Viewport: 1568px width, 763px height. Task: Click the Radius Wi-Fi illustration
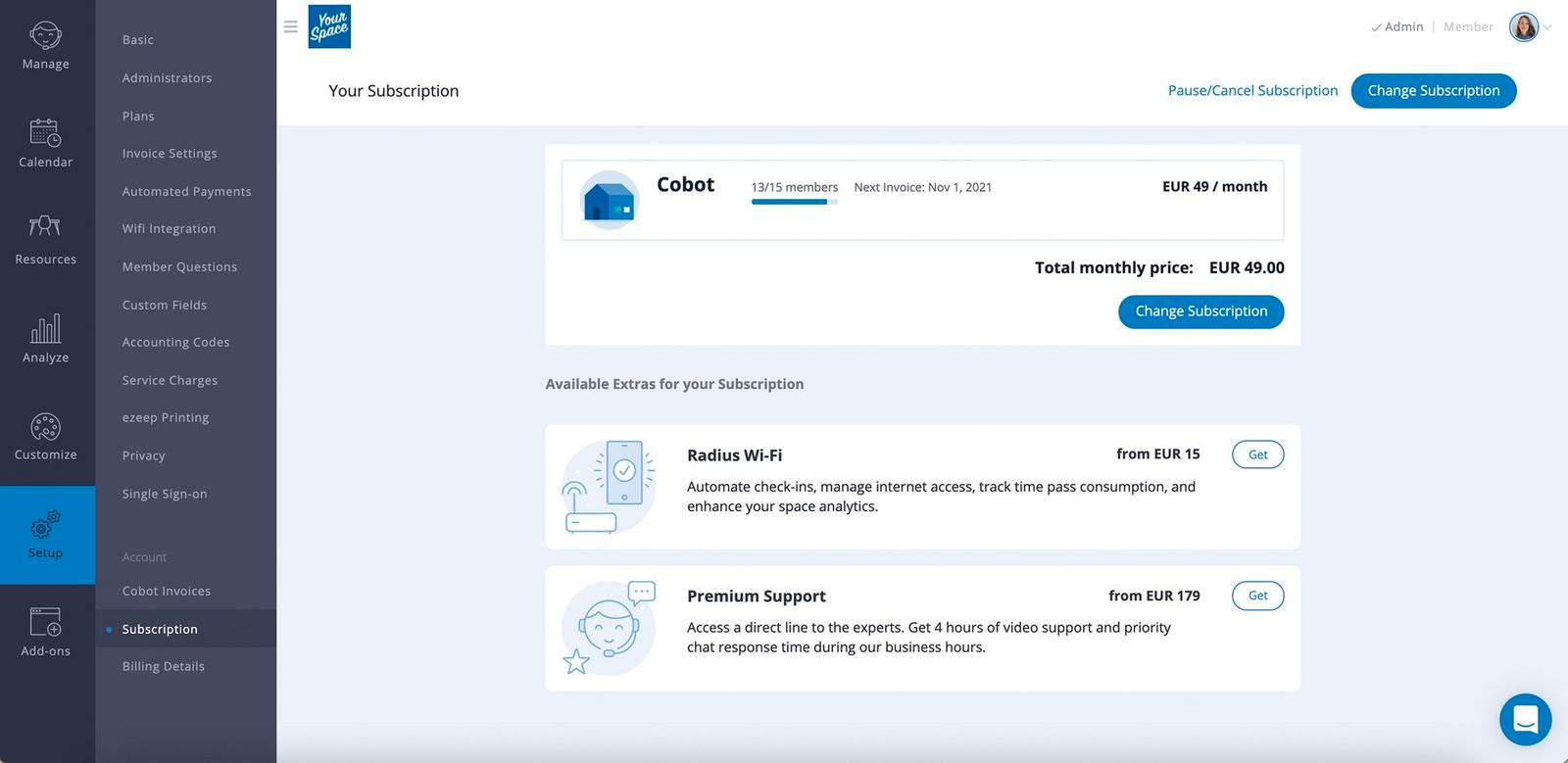pyautogui.click(x=609, y=487)
